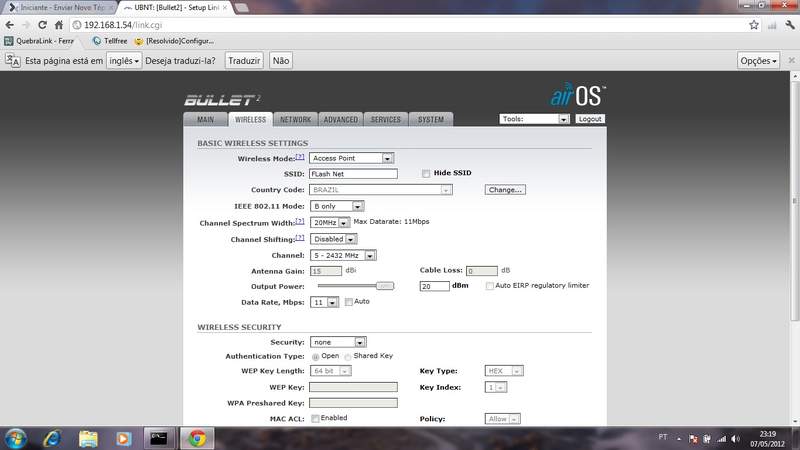The image size is (800, 450).
Task: Open Chrome wrench settings menu
Action: point(790,24)
